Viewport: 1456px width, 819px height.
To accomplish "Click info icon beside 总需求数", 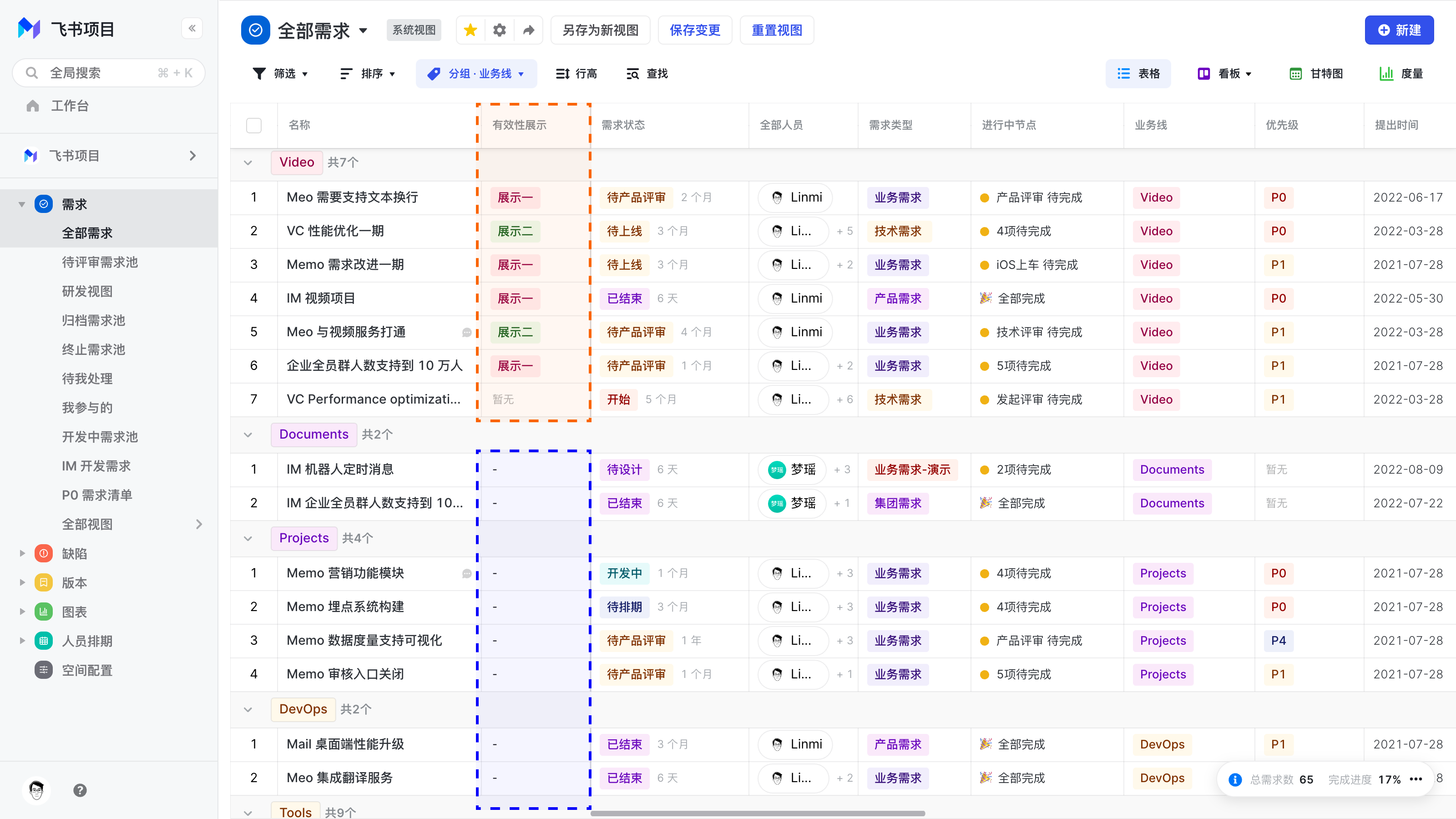I will [x=1235, y=779].
